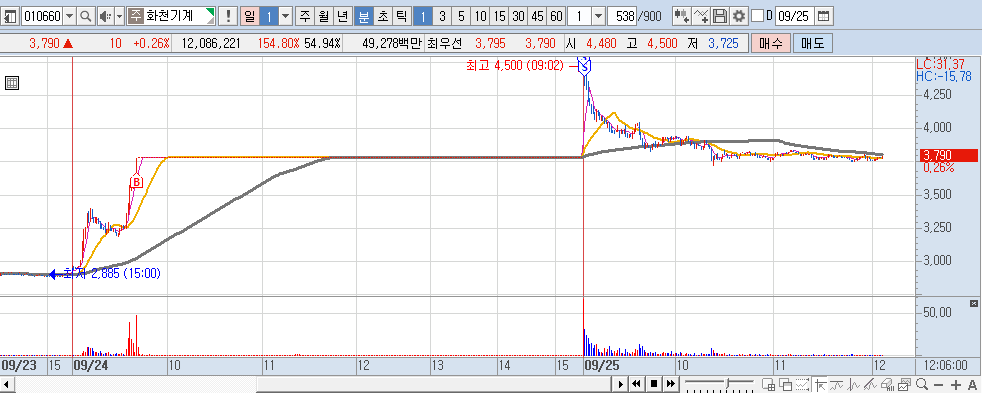
Task: Choose the 30-minute interval button
Action: pyautogui.click(x=519, y=16)
